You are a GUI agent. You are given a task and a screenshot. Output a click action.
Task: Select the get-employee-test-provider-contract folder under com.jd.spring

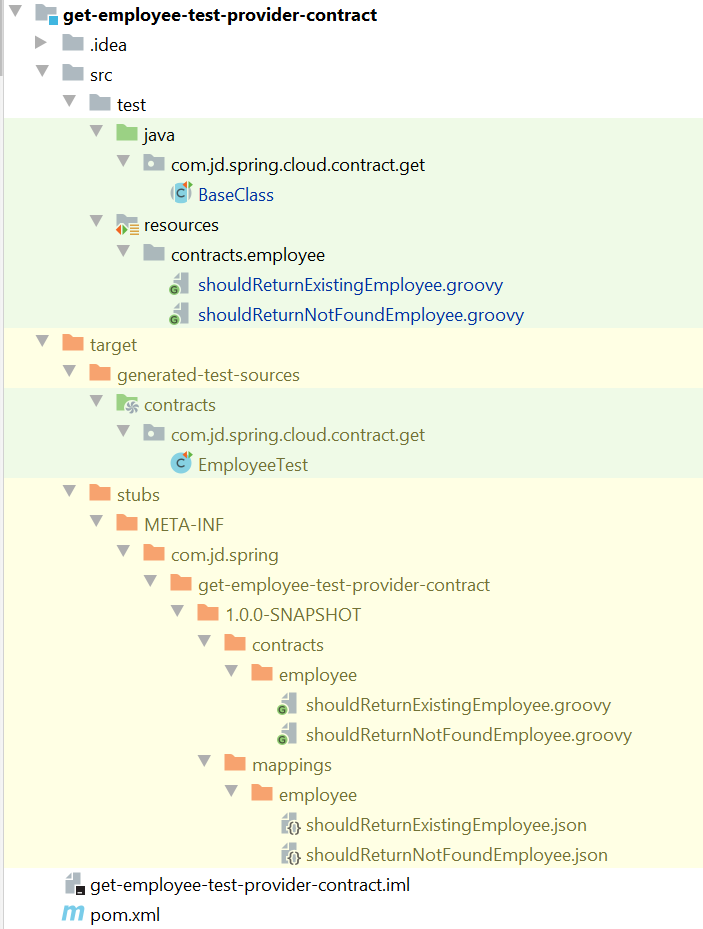click(344, 585)
